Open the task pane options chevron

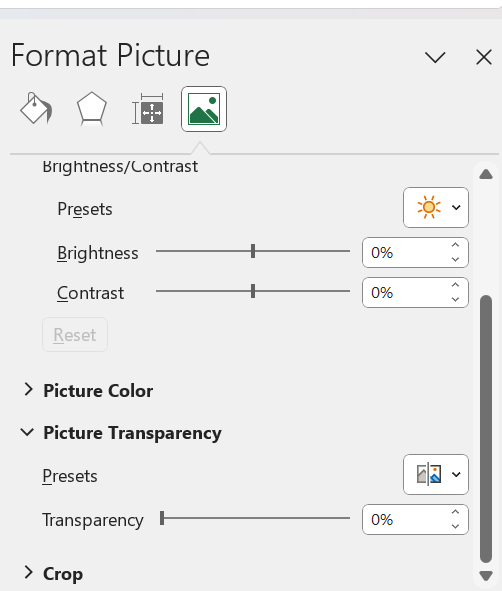click(x=435, y=58)
